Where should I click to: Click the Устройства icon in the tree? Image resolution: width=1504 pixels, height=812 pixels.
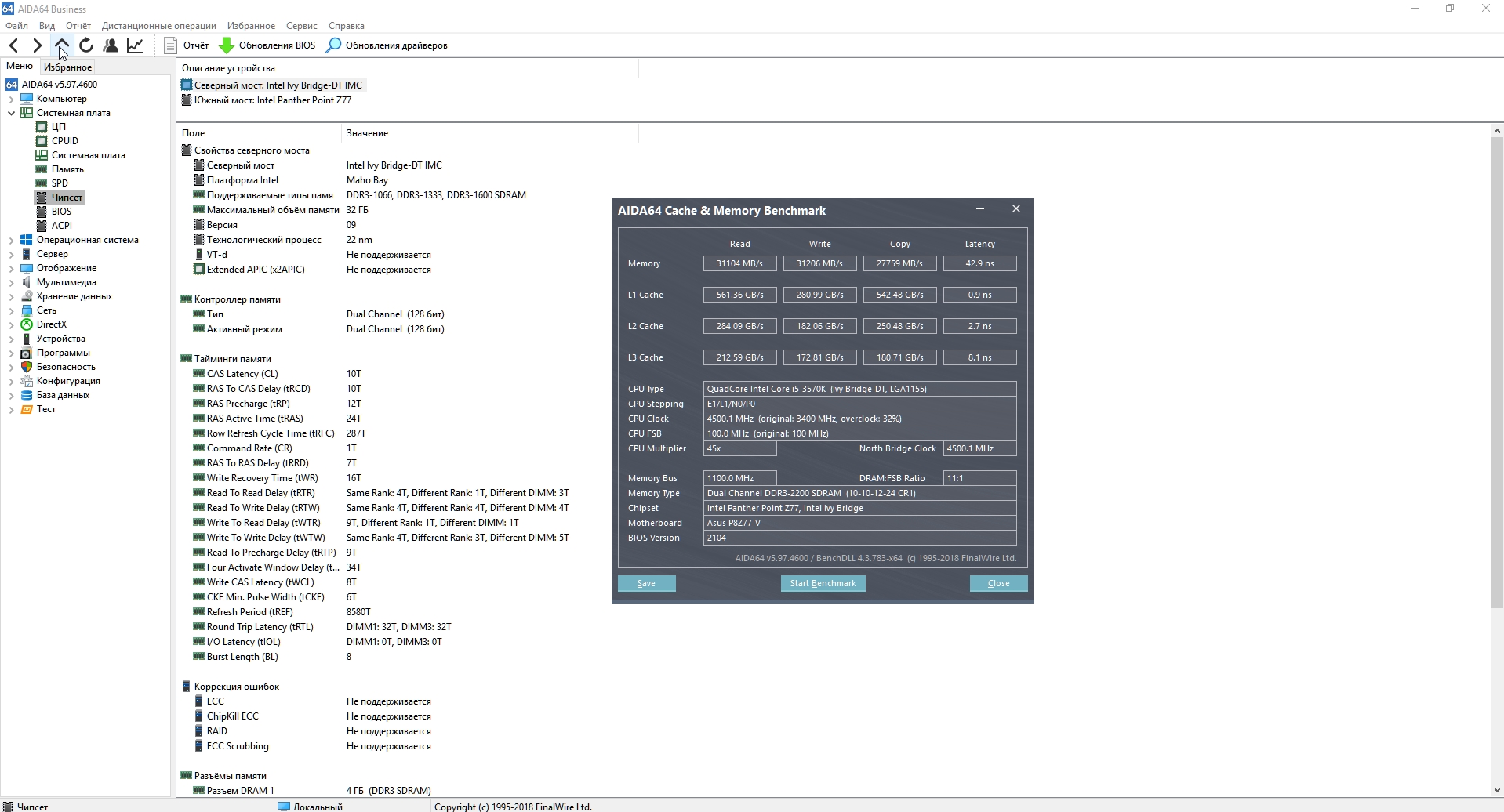pyautogui.click(x=27, y=339)
